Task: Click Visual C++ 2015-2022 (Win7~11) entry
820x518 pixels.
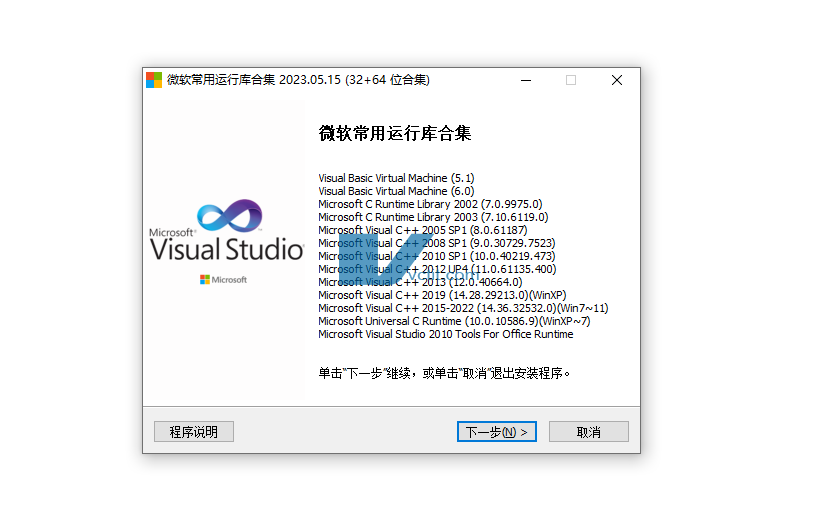Action: click(x=463, y=308)
